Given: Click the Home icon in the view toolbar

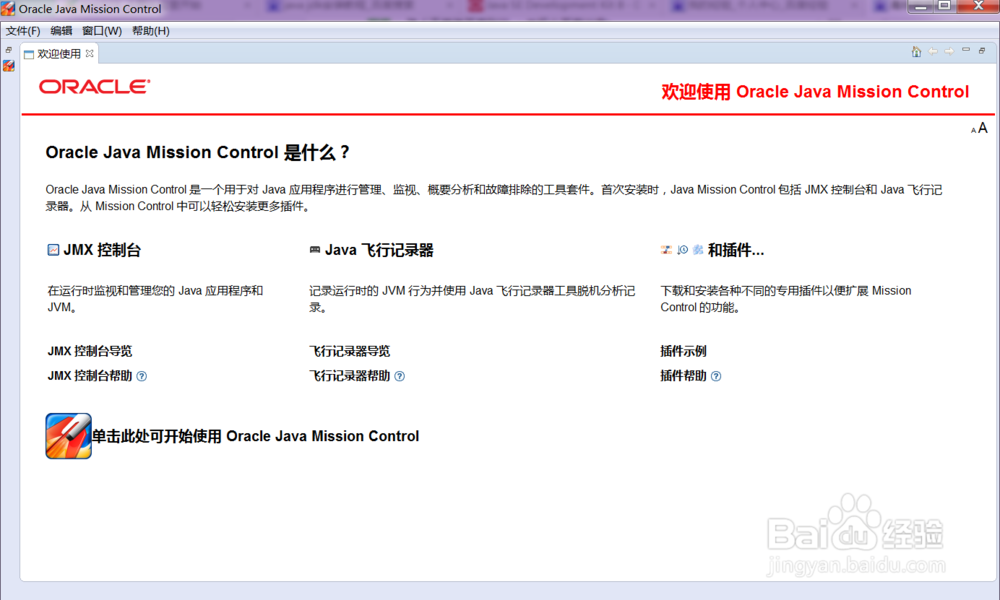Looking at the screenshot, I should [x=916, y=50].
